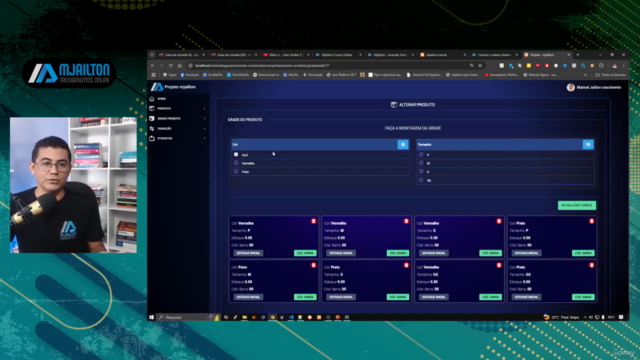The image size is (640, 360).
Task: Bookmark page with the star icon
Action: tap(480, 65)
